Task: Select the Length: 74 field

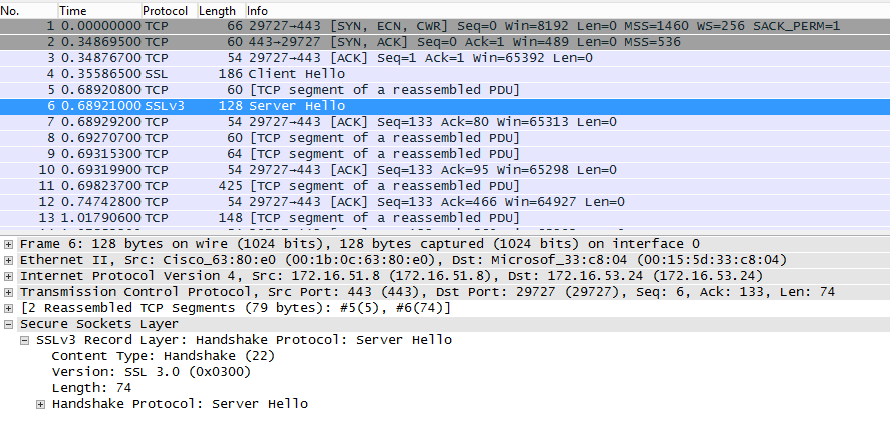Action: [x=91, y=388]
